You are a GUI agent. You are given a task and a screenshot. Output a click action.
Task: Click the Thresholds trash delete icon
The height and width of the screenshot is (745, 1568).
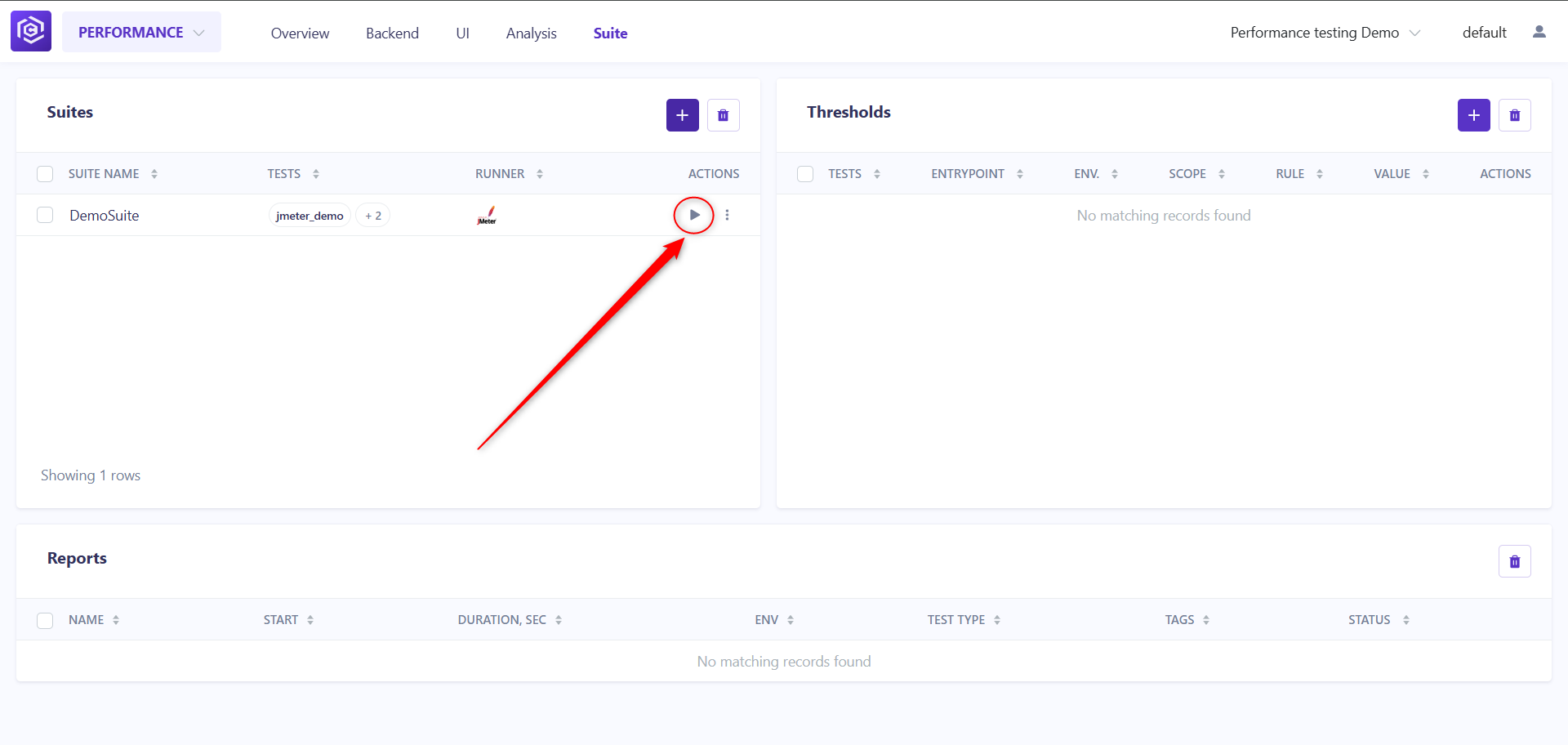click(x=1514, y=115)
